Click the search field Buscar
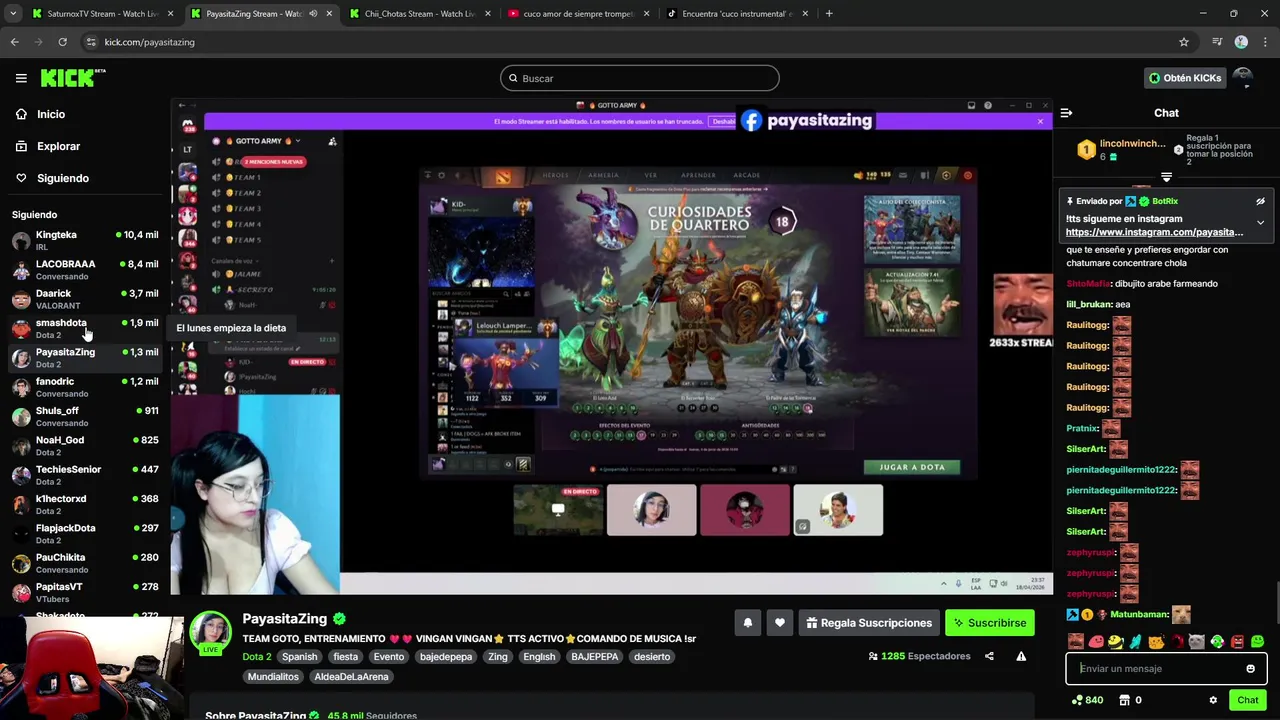 coord(639,78)
